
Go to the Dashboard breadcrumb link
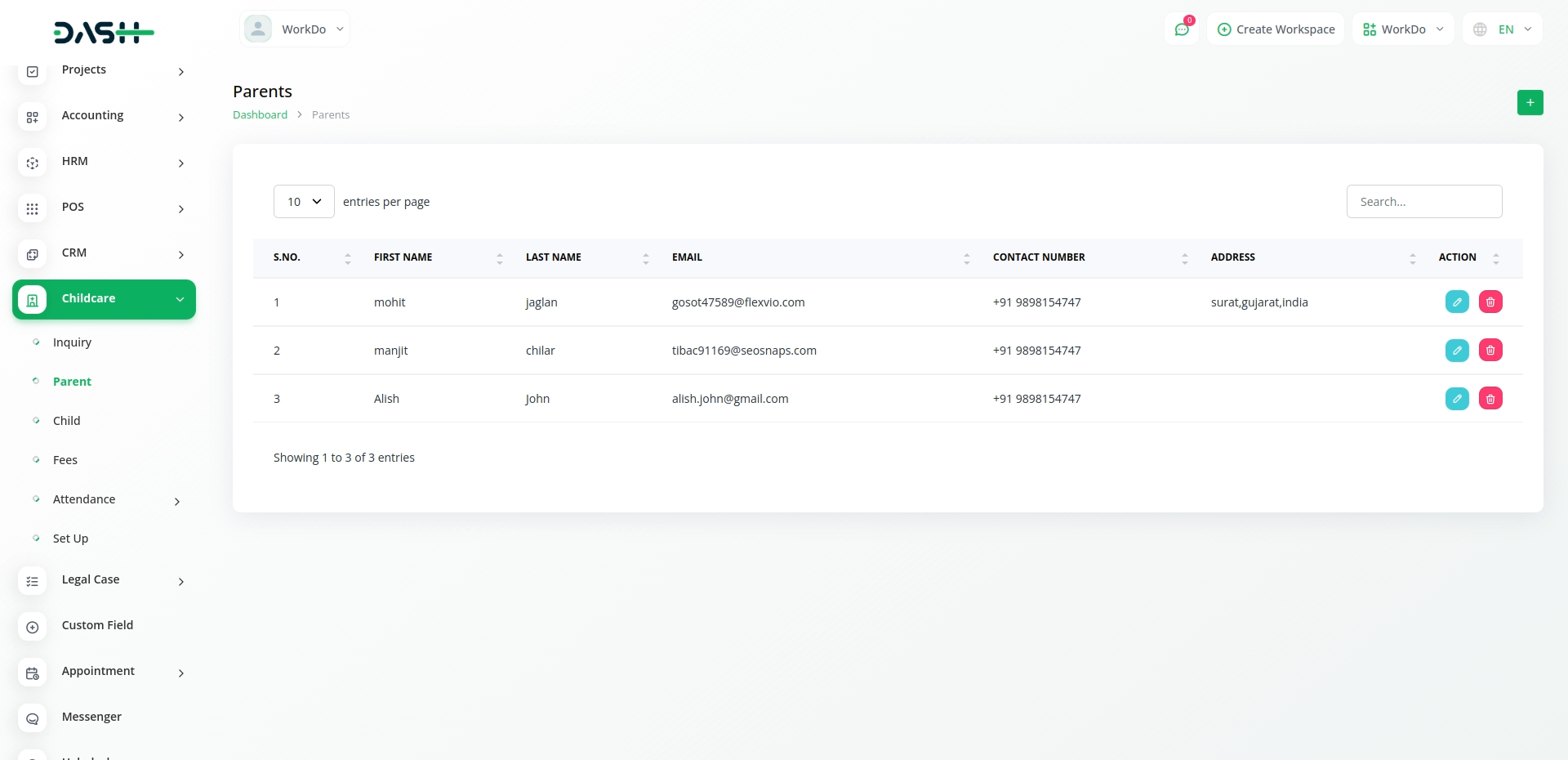260,115
